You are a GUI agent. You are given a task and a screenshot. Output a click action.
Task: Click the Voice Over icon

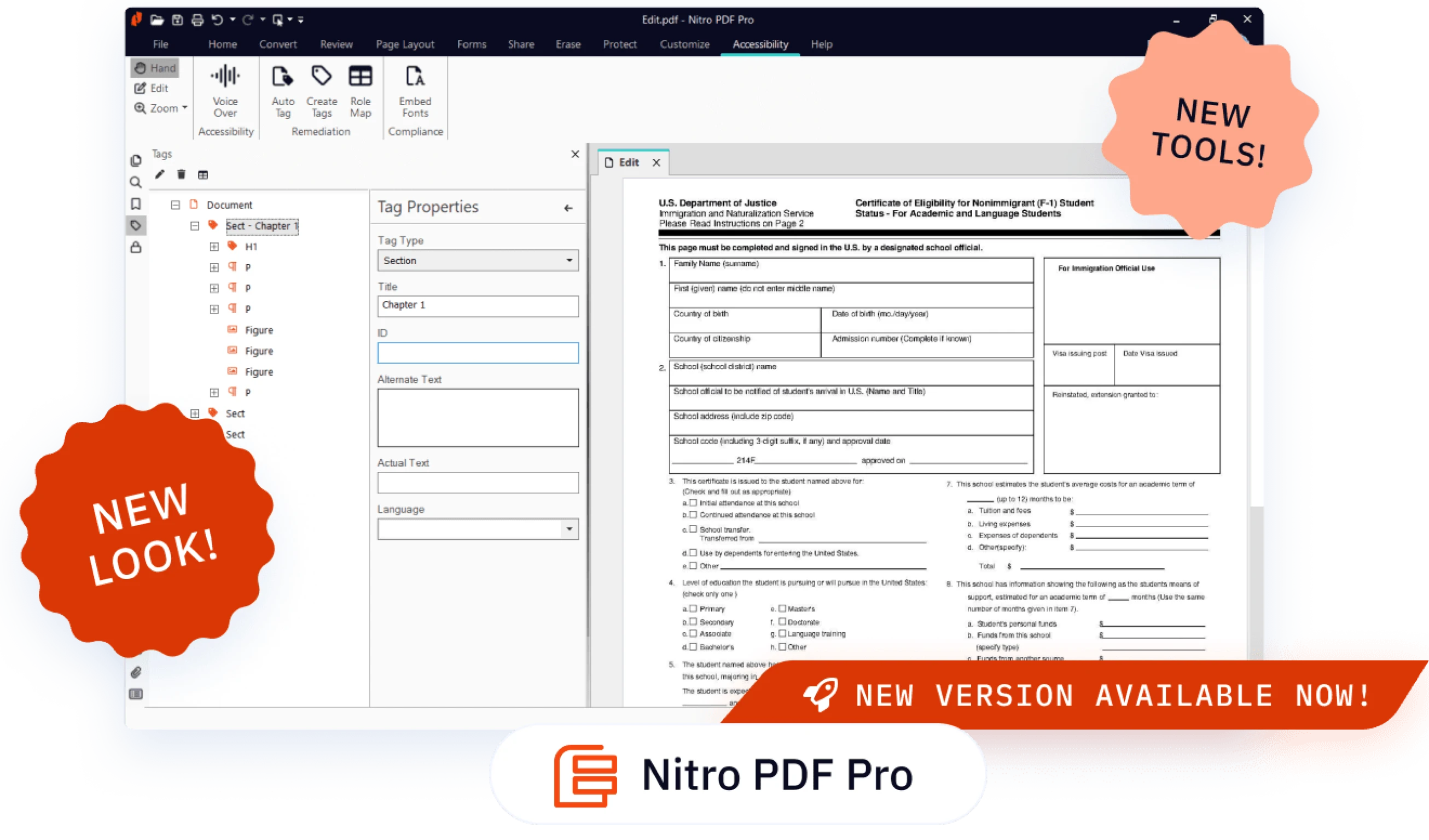click(225, 77)
